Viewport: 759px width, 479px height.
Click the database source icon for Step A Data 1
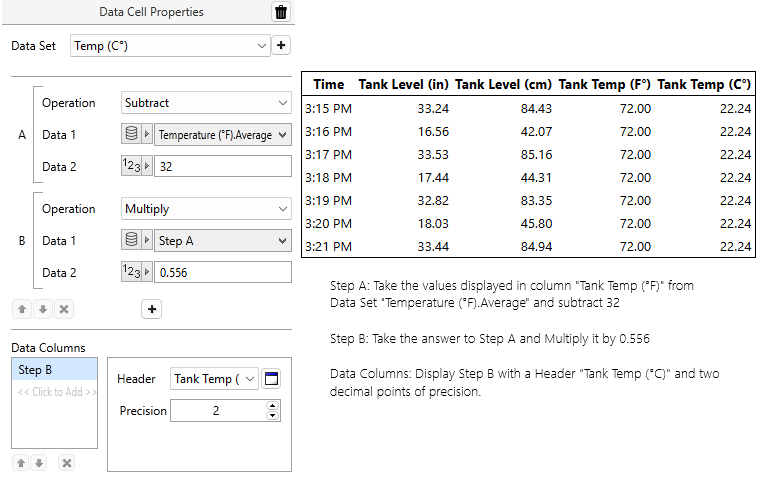[131, 134]
